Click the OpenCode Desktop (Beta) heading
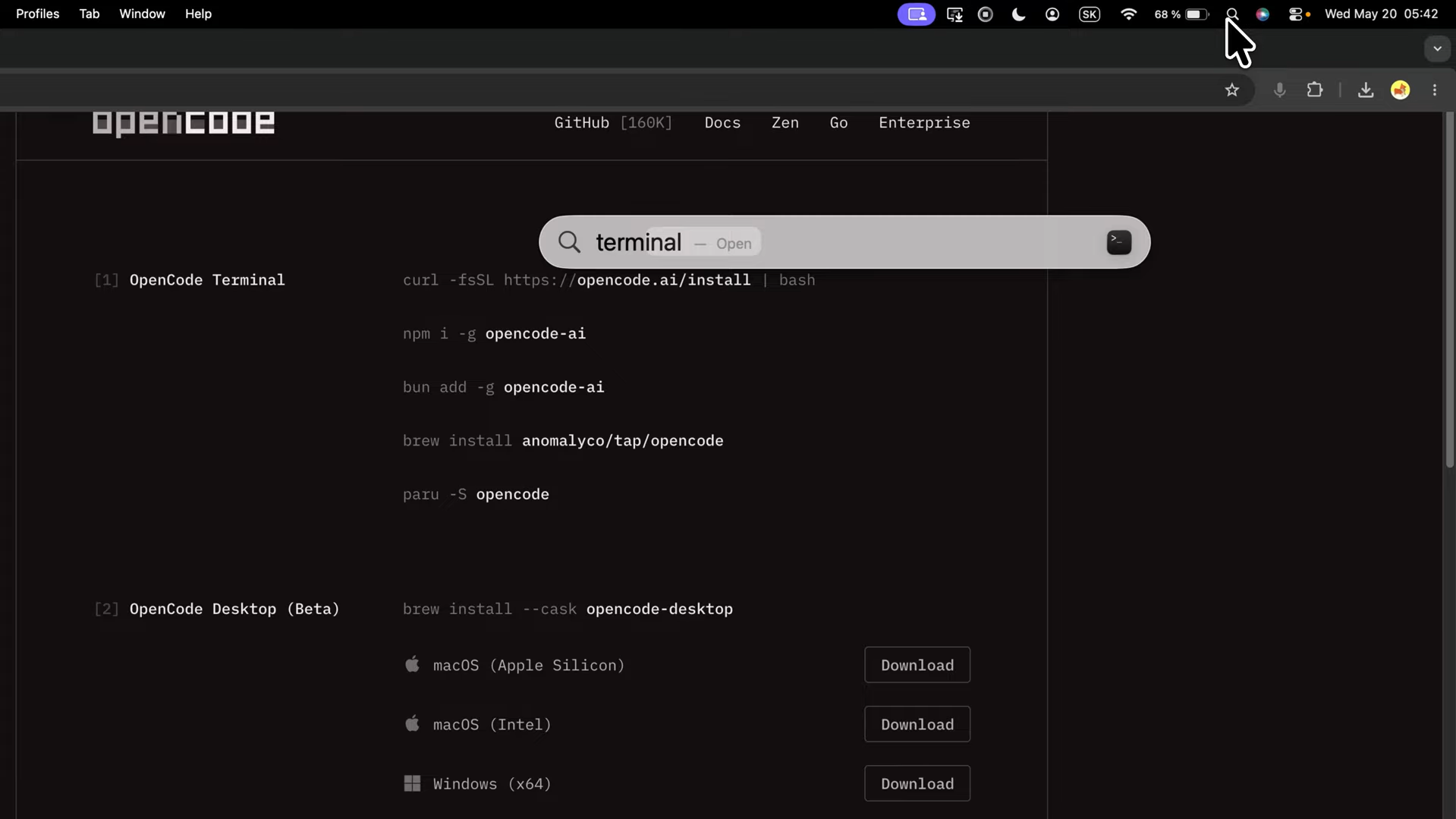 click(234, 610)
